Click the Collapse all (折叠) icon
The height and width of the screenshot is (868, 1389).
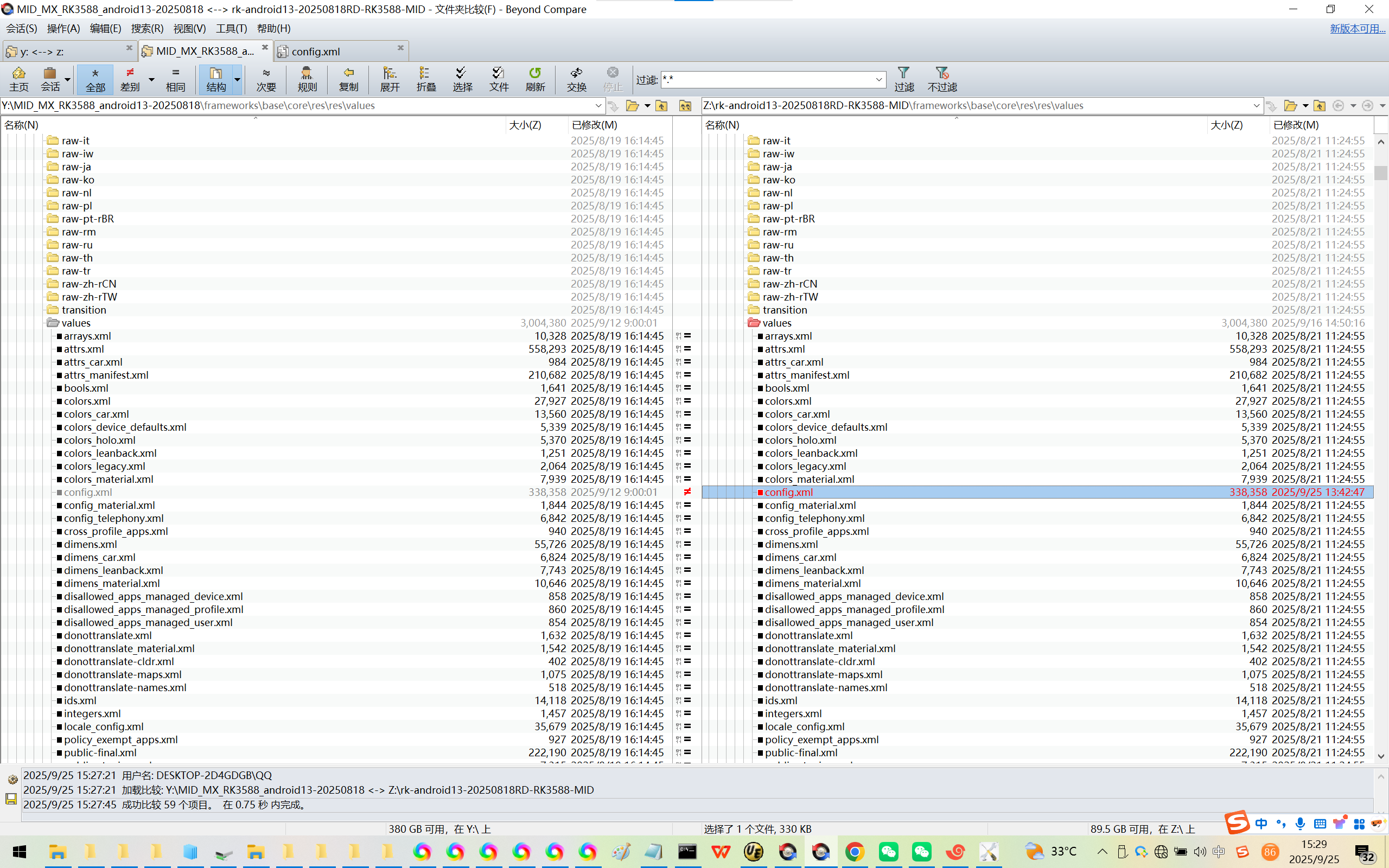426,79
